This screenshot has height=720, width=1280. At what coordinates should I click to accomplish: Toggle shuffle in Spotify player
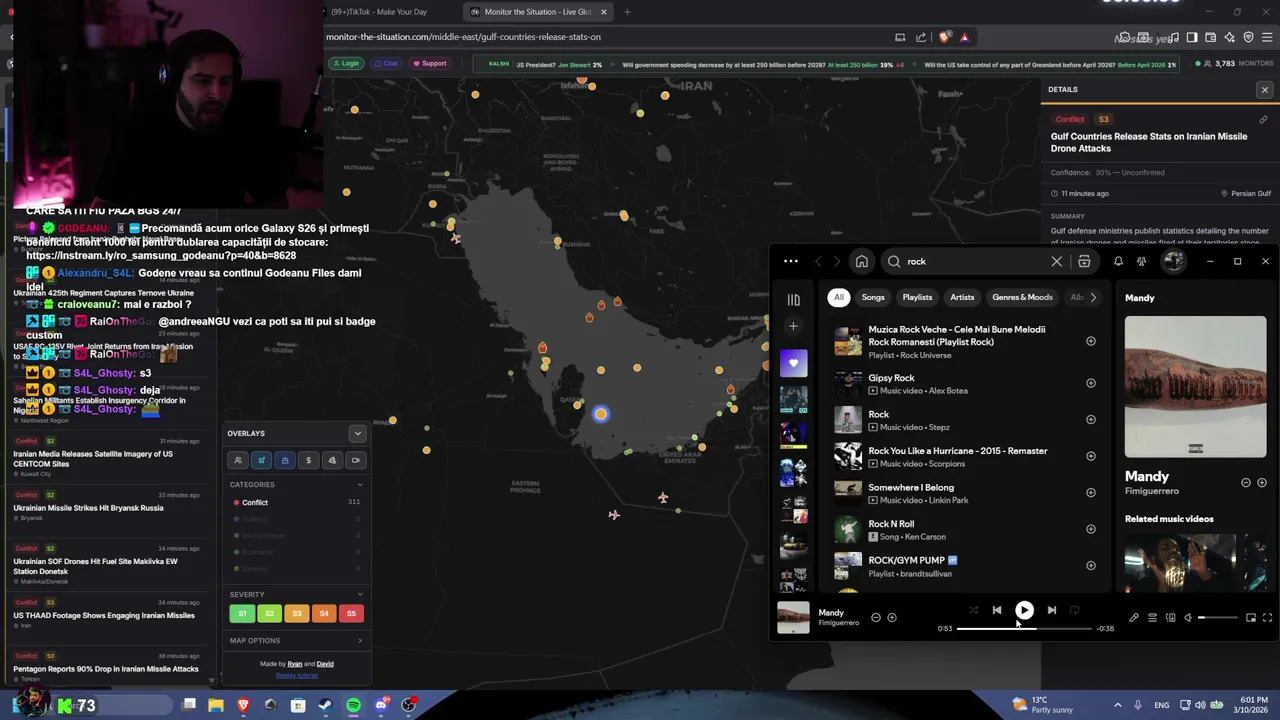click(973, 610)
